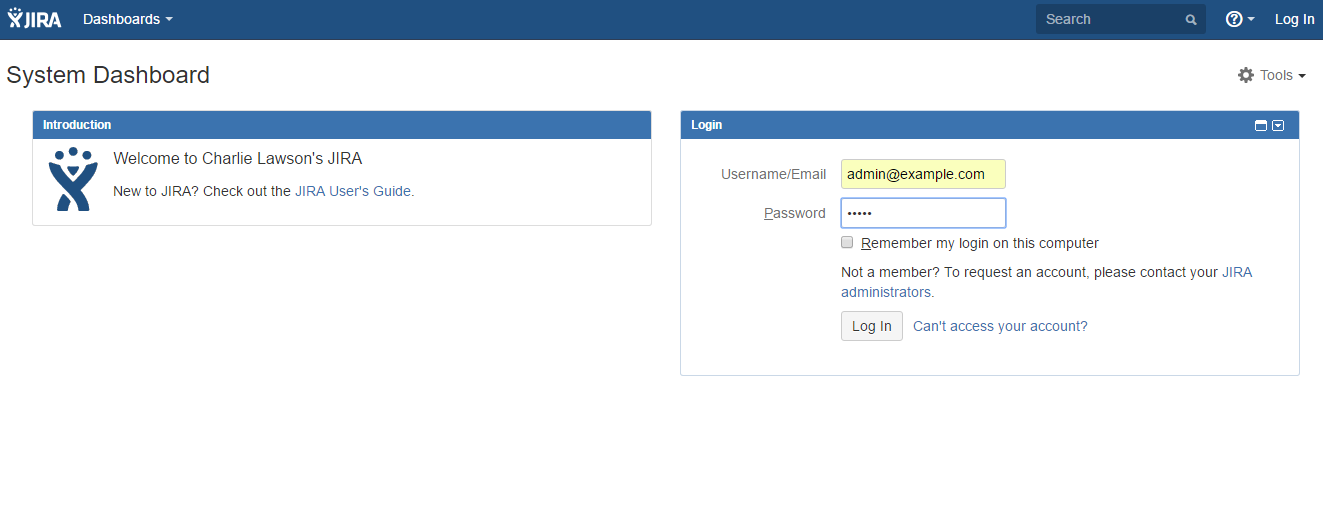
Task: Click Log In in the top bar
Action: [1294, 19]
